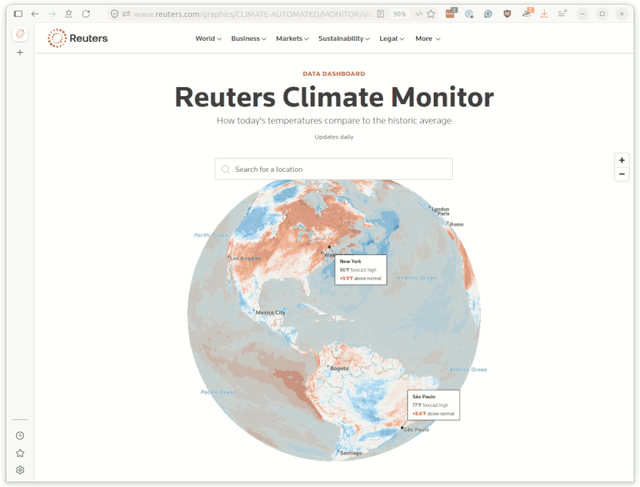Open the blue globe extension icon
Screen dimensions: 640x487
click(x=469, y=14)
